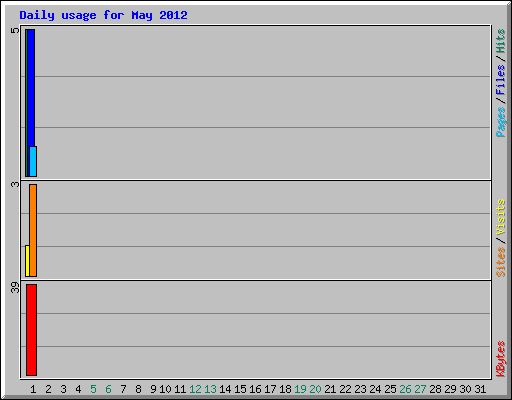Click the red KBytes bar
This screenshot has width=512, height=400.
(31, 330)
